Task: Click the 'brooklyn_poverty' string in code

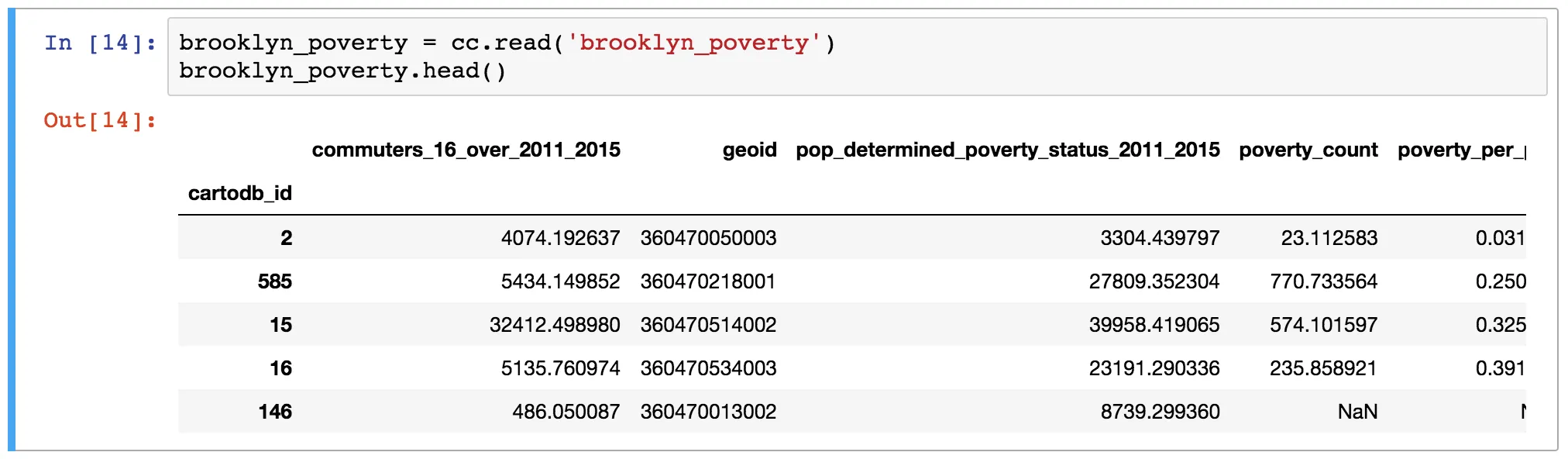Action: coord(693,43)
